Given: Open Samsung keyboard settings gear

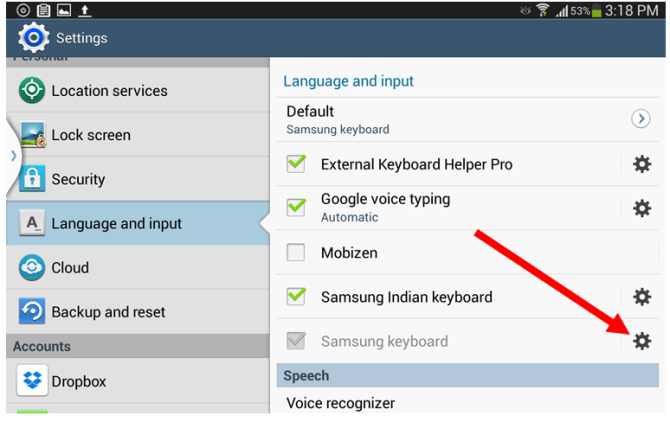Looking at the screenshot, I should pyautogui.click(x=641, y=341).
